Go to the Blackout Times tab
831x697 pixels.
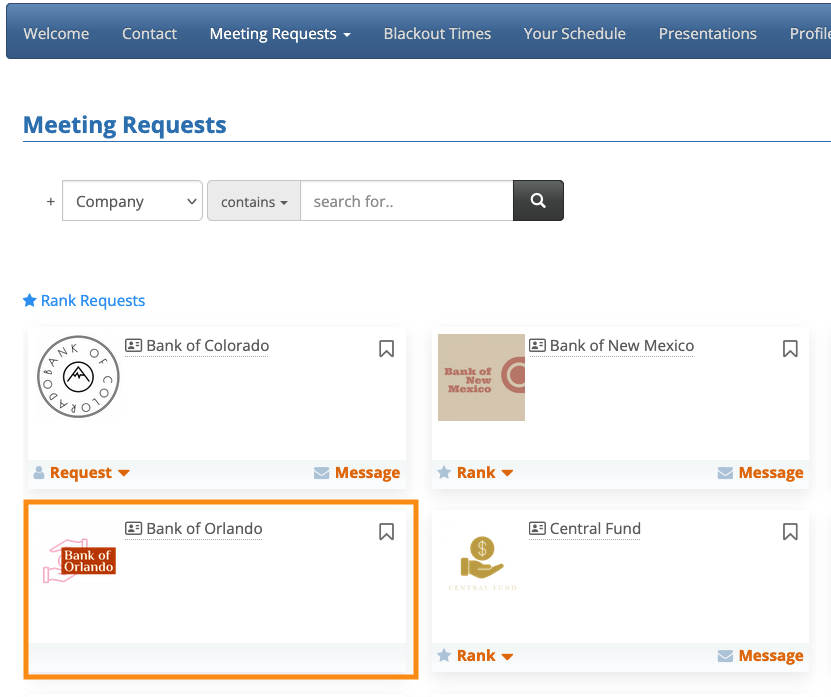(x=437, y=34)
